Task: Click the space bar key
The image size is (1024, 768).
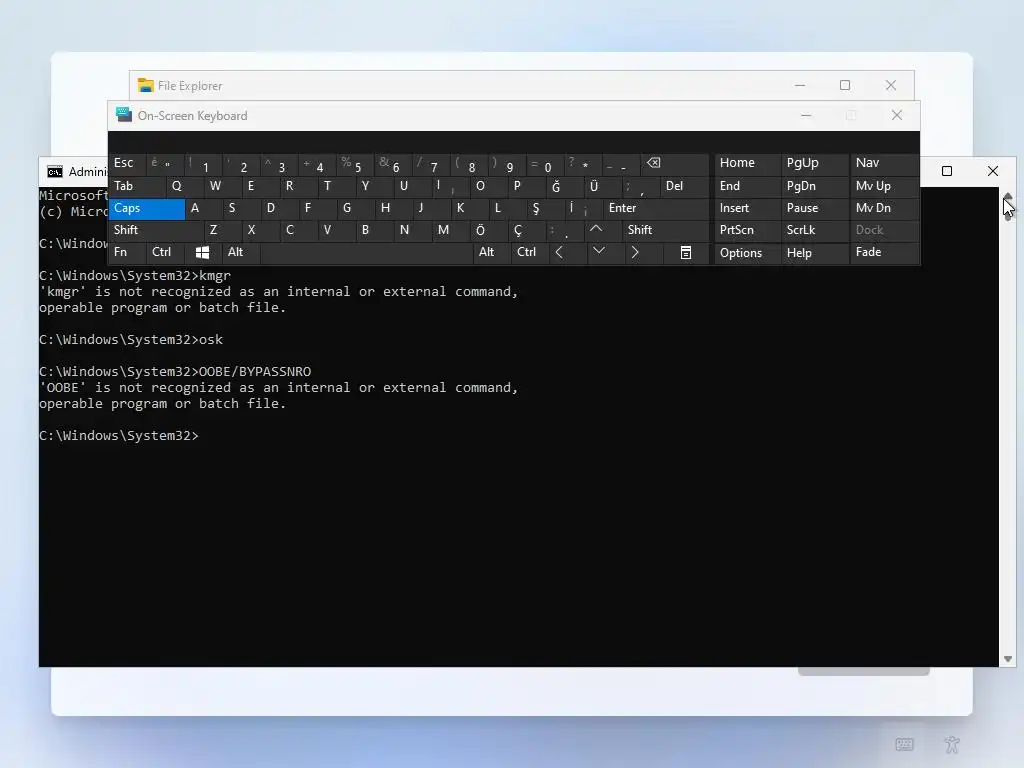Action: click(366, 253)
